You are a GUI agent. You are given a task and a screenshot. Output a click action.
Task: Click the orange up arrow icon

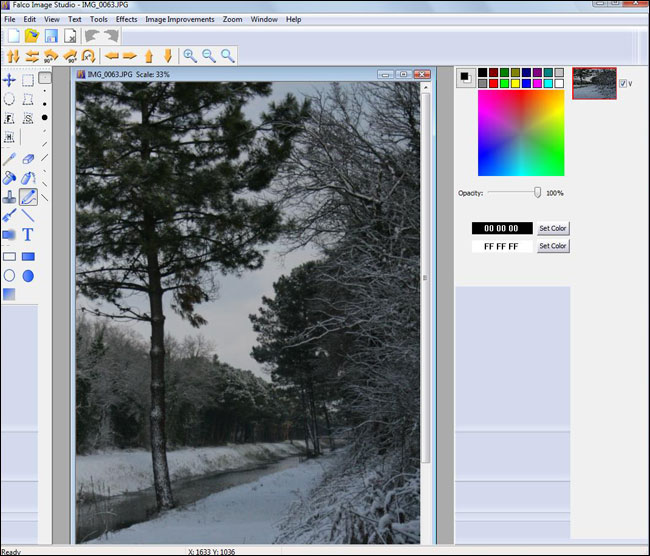(148, 56)
